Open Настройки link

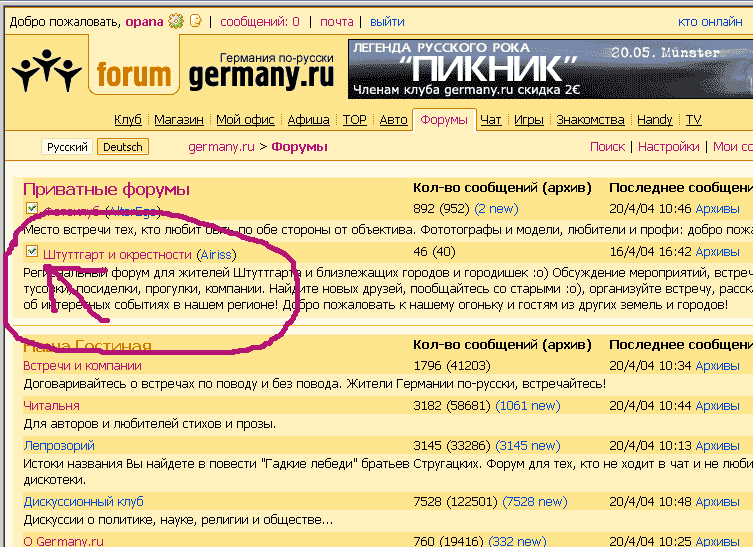[668, 147]
